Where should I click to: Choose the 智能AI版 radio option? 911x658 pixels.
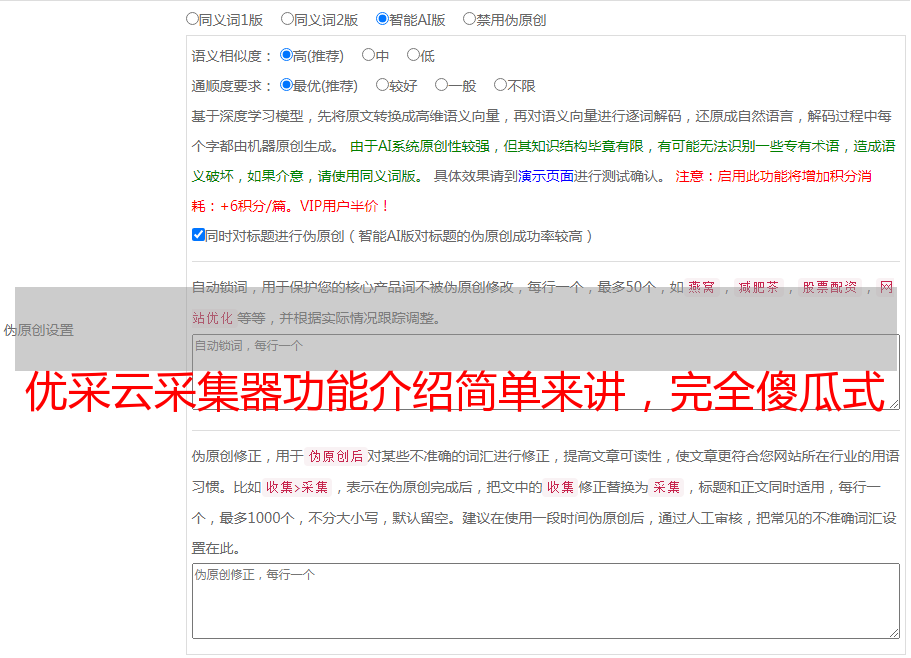click(382, 19)
